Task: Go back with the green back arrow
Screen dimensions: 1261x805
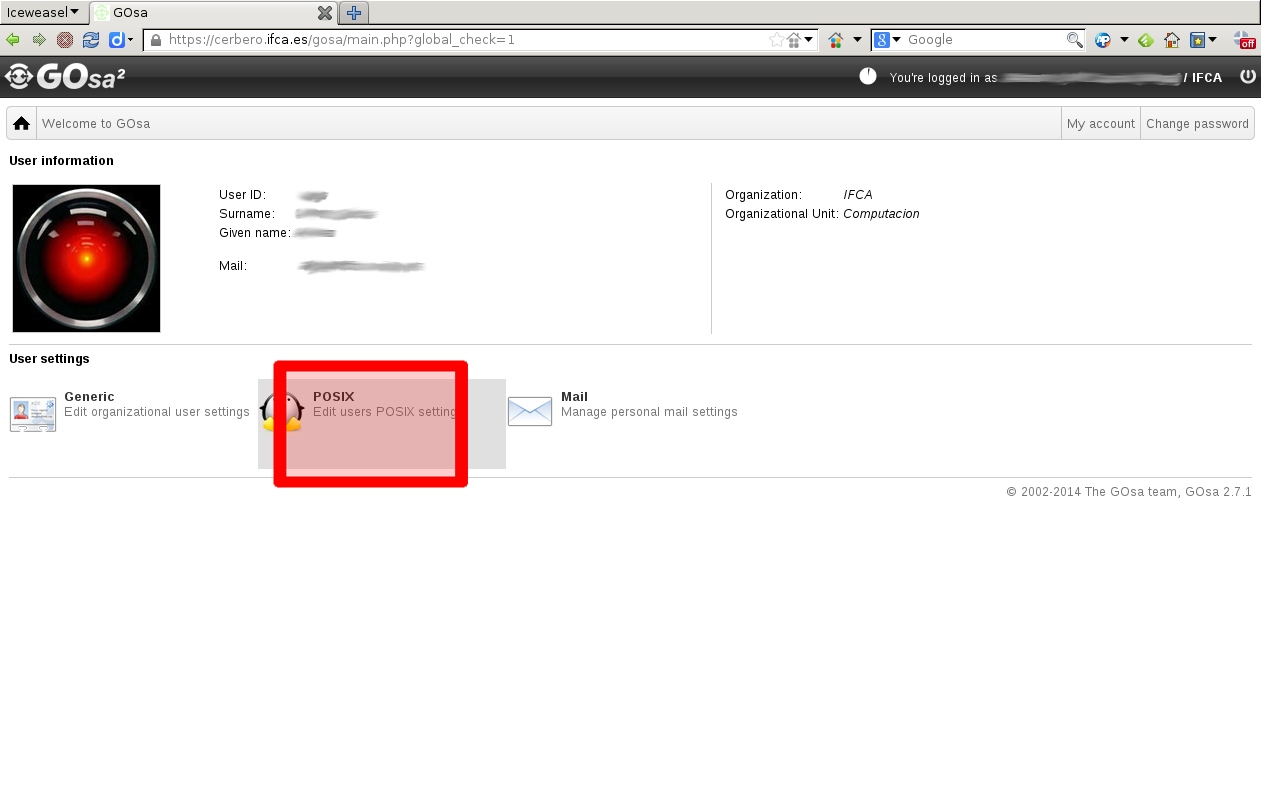Action: (13, 40)
